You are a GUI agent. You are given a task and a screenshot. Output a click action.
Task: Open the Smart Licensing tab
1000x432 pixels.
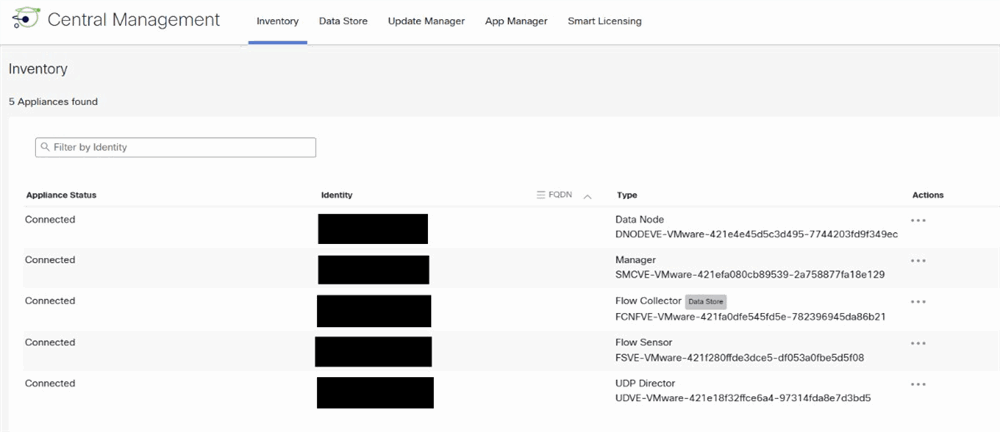tap(605, 21)
